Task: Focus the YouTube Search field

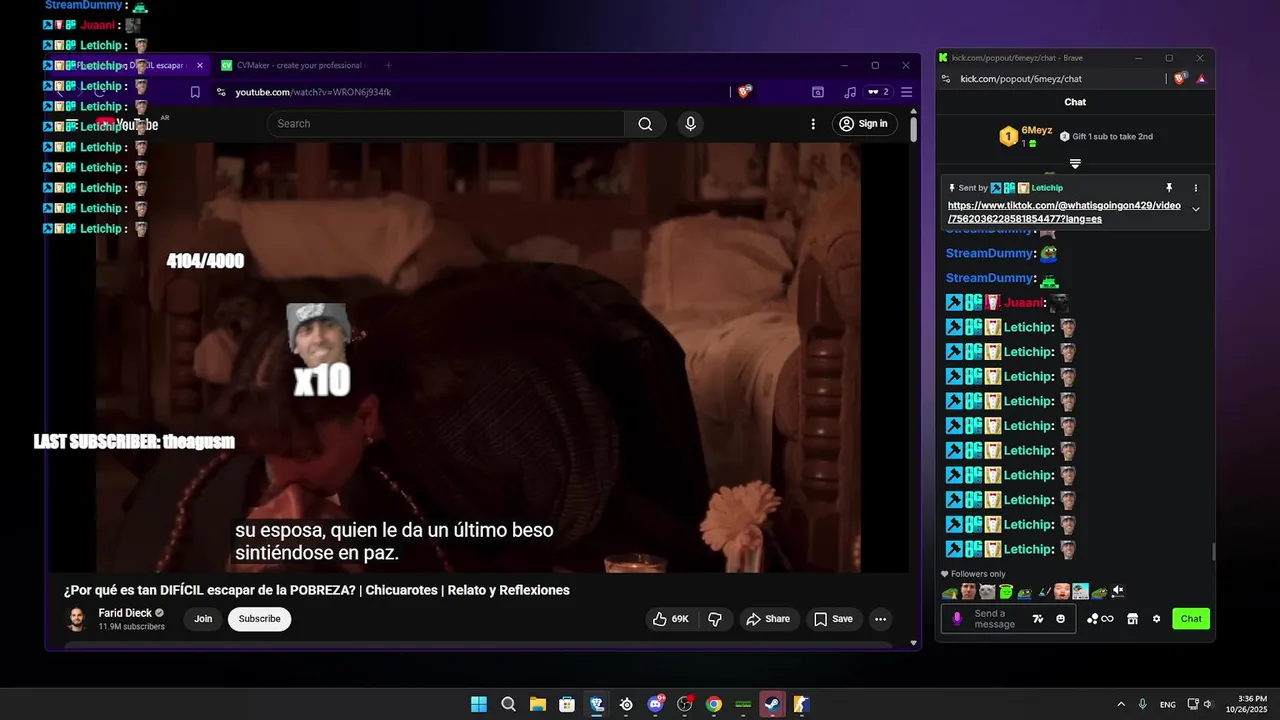Action: pyautogui.click(x=446, y=124)
